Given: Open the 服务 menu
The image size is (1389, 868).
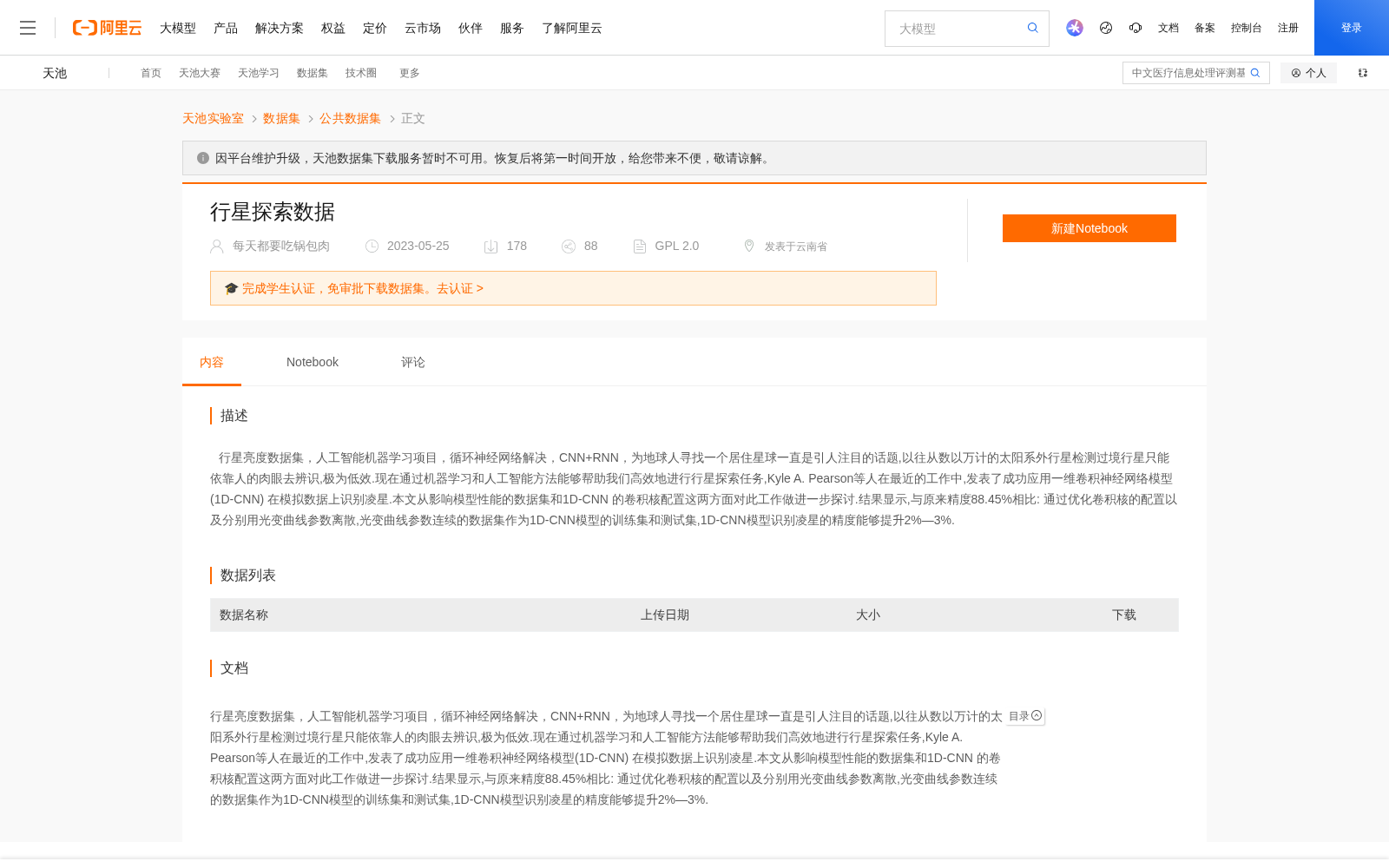Looking at the screenshot, I should pyautogui.click(x=512, y=28).
